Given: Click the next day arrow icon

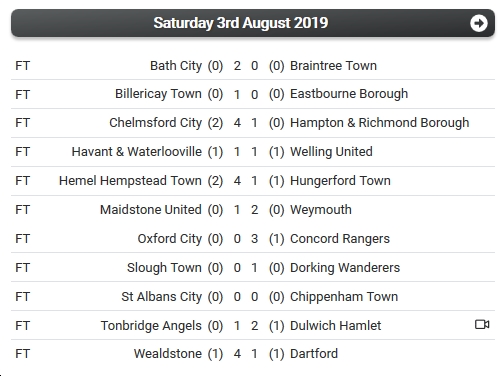Looking at the screenshot, I should click(x=479, y=23).
